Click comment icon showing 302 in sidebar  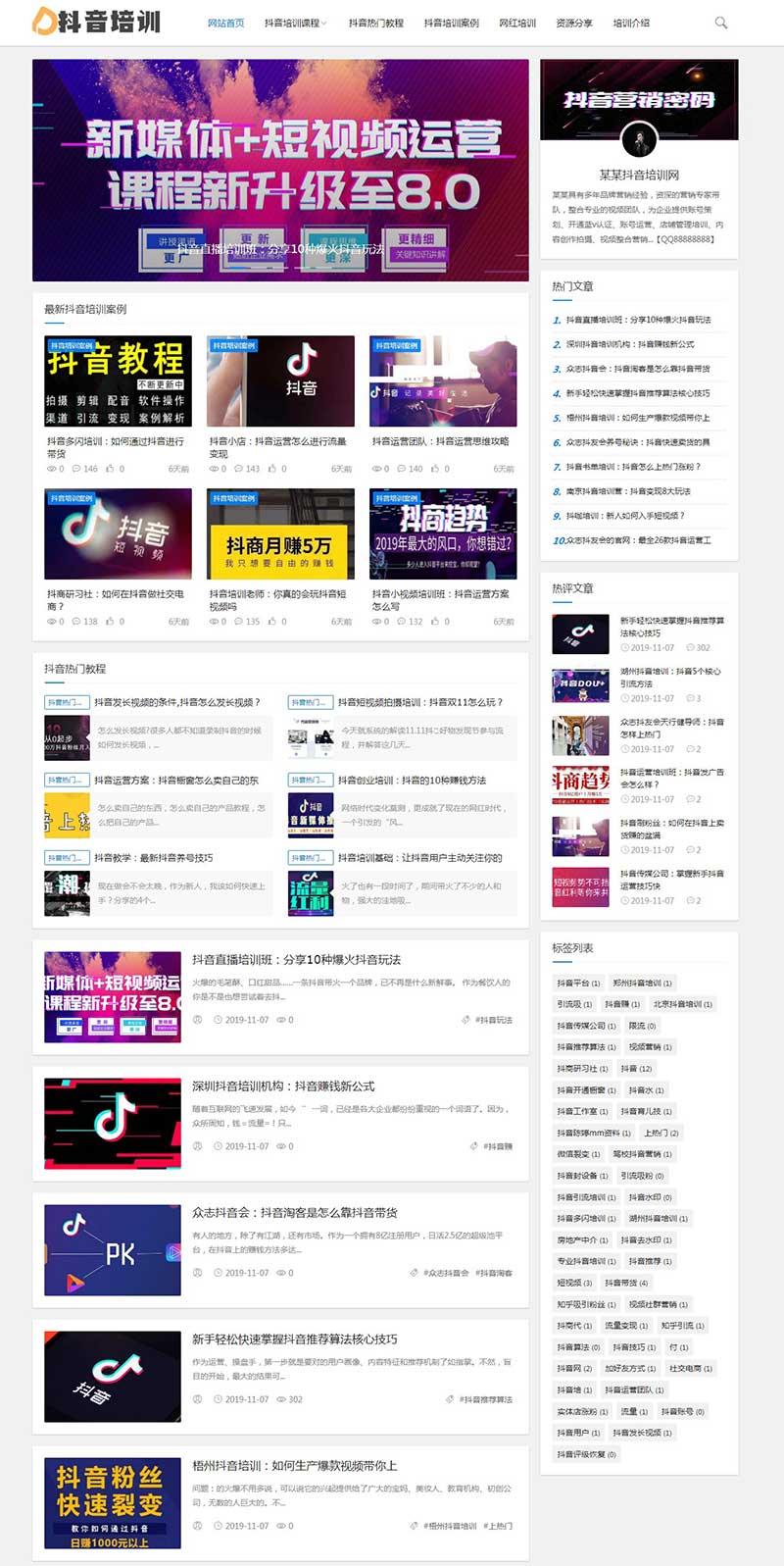[690, 648]
